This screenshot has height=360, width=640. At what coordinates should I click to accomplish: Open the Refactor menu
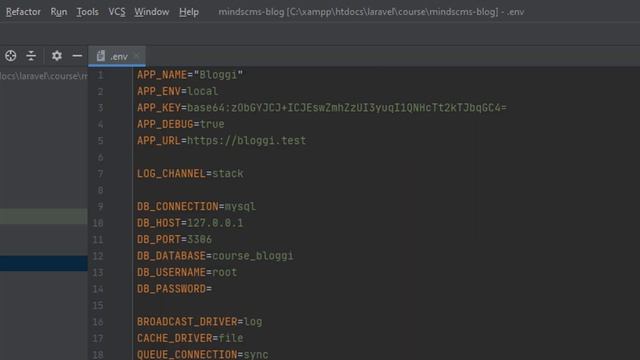pos(23,12)
